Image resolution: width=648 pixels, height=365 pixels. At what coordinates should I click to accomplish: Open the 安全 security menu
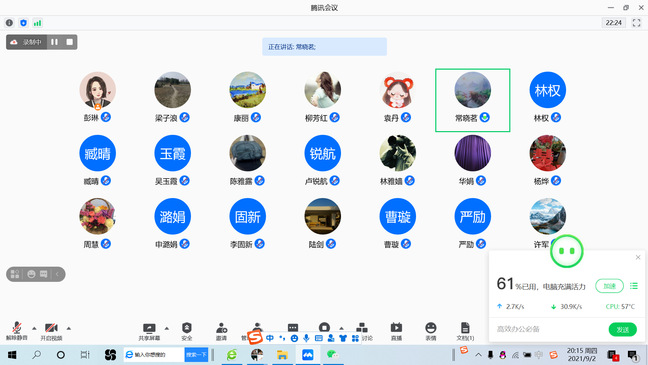pos(187,331)
